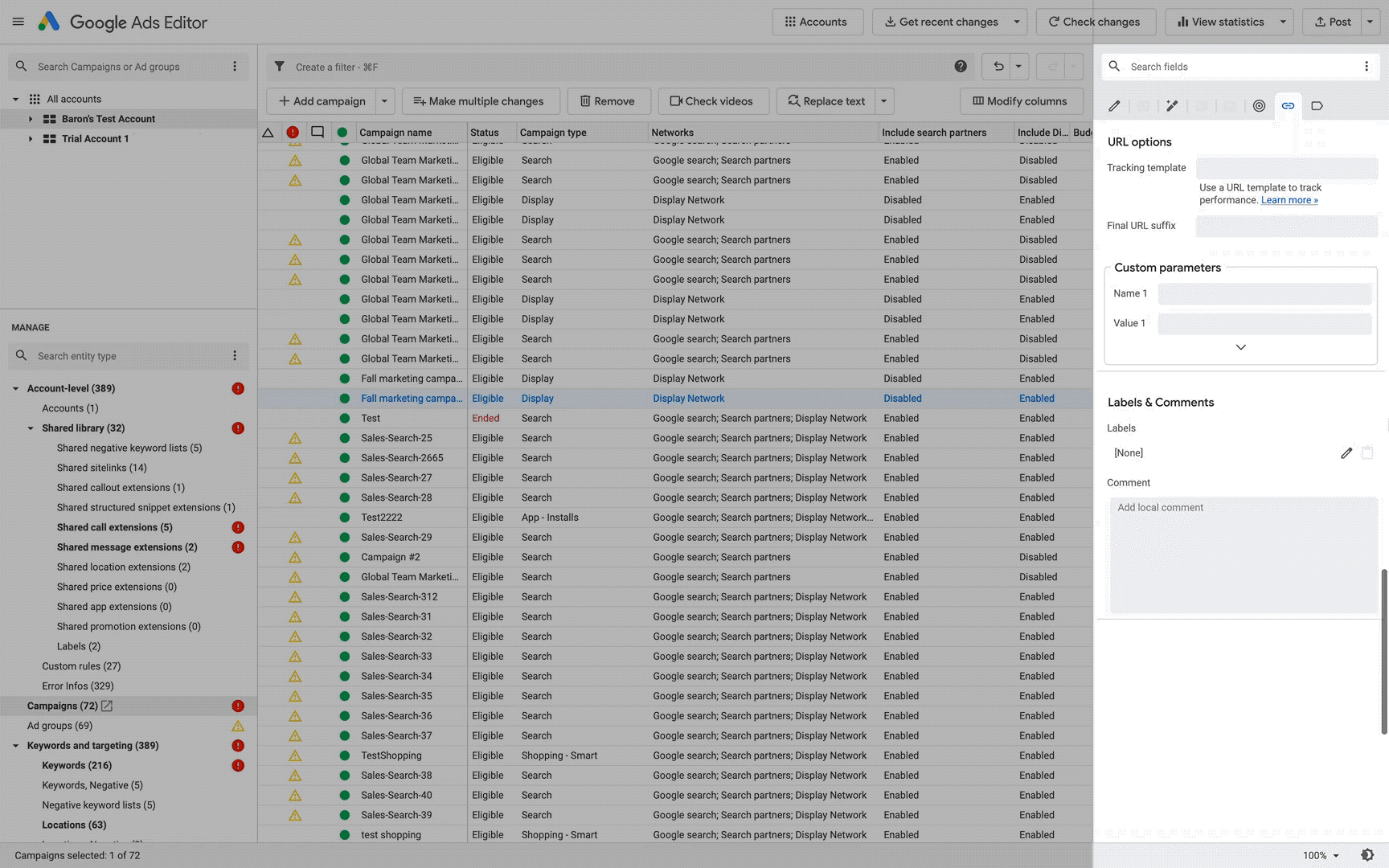Image resolution: width=1389 pixels, height=868 pixels.
Task: Click the Remove button
Action: (608, 101)
